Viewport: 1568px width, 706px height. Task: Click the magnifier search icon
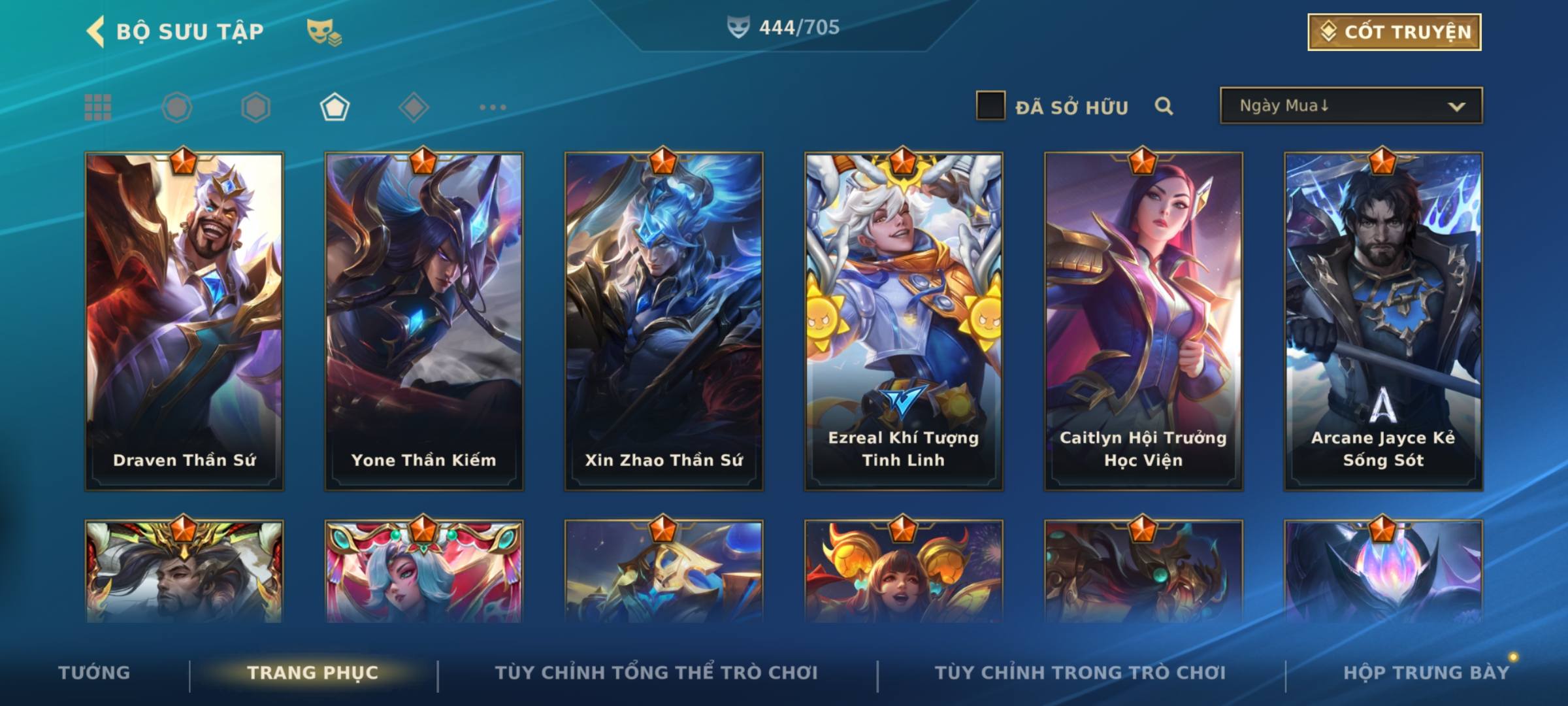[x=1164, y=106]
